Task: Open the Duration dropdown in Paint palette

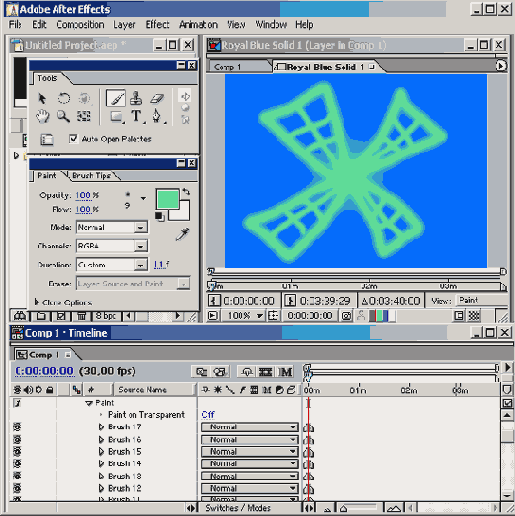Action: click(112, 265)
